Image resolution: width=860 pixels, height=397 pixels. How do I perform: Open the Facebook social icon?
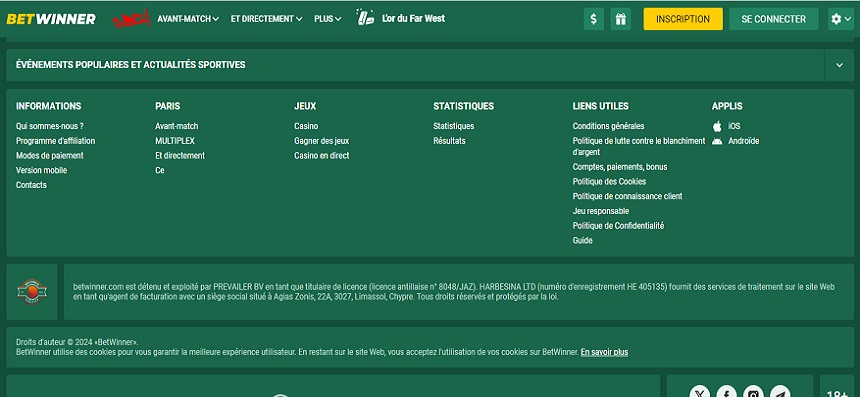click(726, 392)
